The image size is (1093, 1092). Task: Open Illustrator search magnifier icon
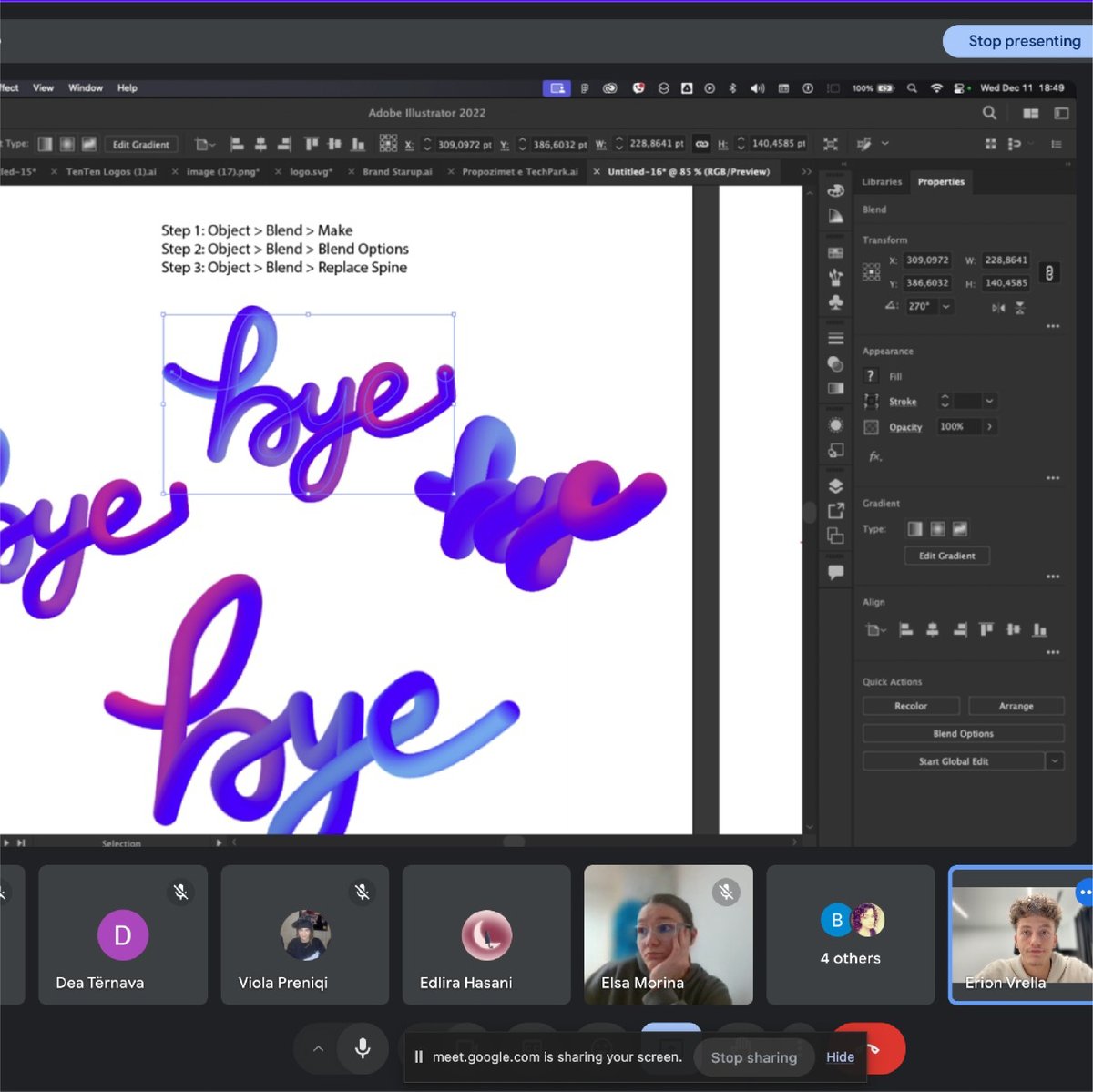989,113
